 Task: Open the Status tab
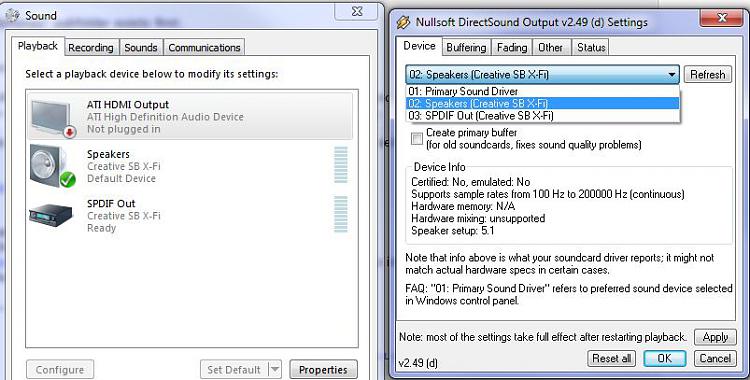coord(591,47)
